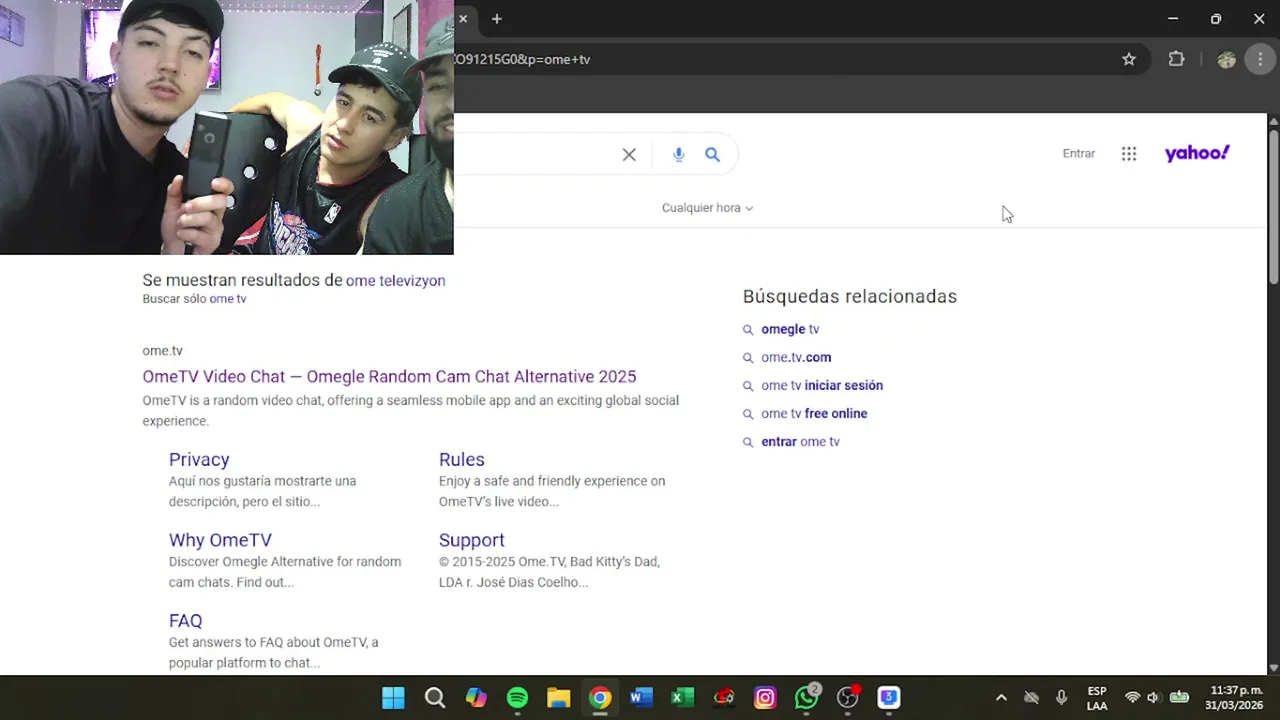Select related search ome.tv.com
1280x720 pixels.
796,357
